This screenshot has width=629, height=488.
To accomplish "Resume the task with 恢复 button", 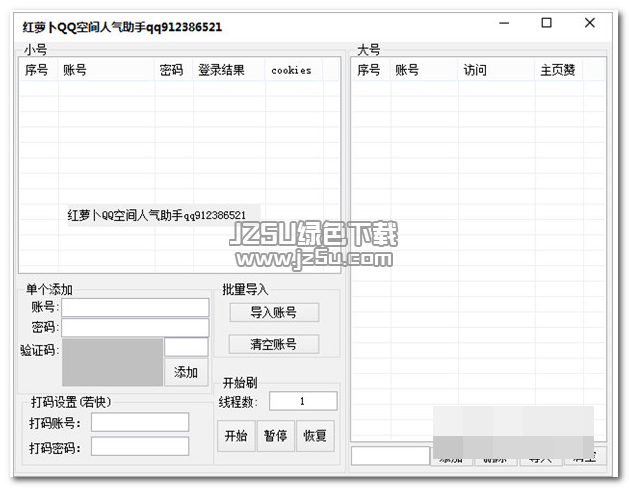I will [x=315, y=435].
